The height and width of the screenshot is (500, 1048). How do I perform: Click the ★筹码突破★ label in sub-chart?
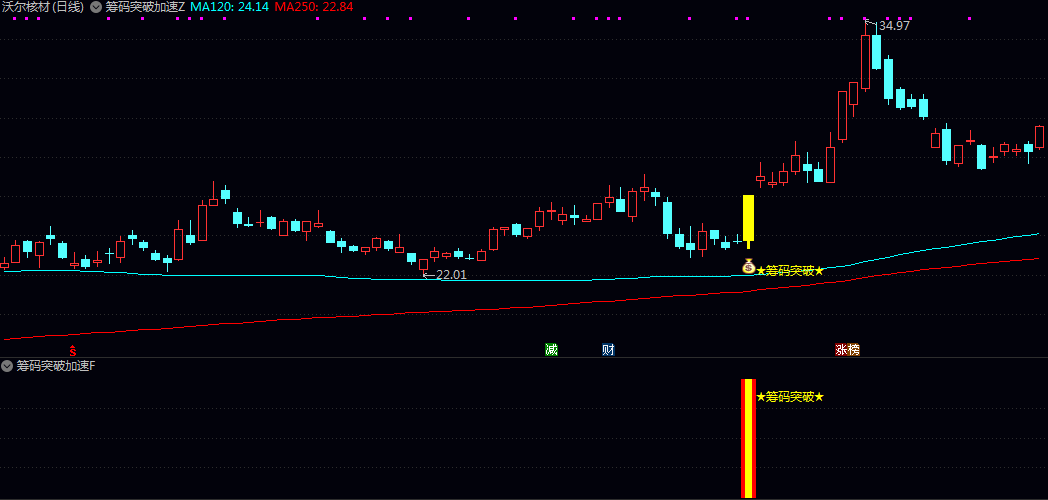(790, 397)
